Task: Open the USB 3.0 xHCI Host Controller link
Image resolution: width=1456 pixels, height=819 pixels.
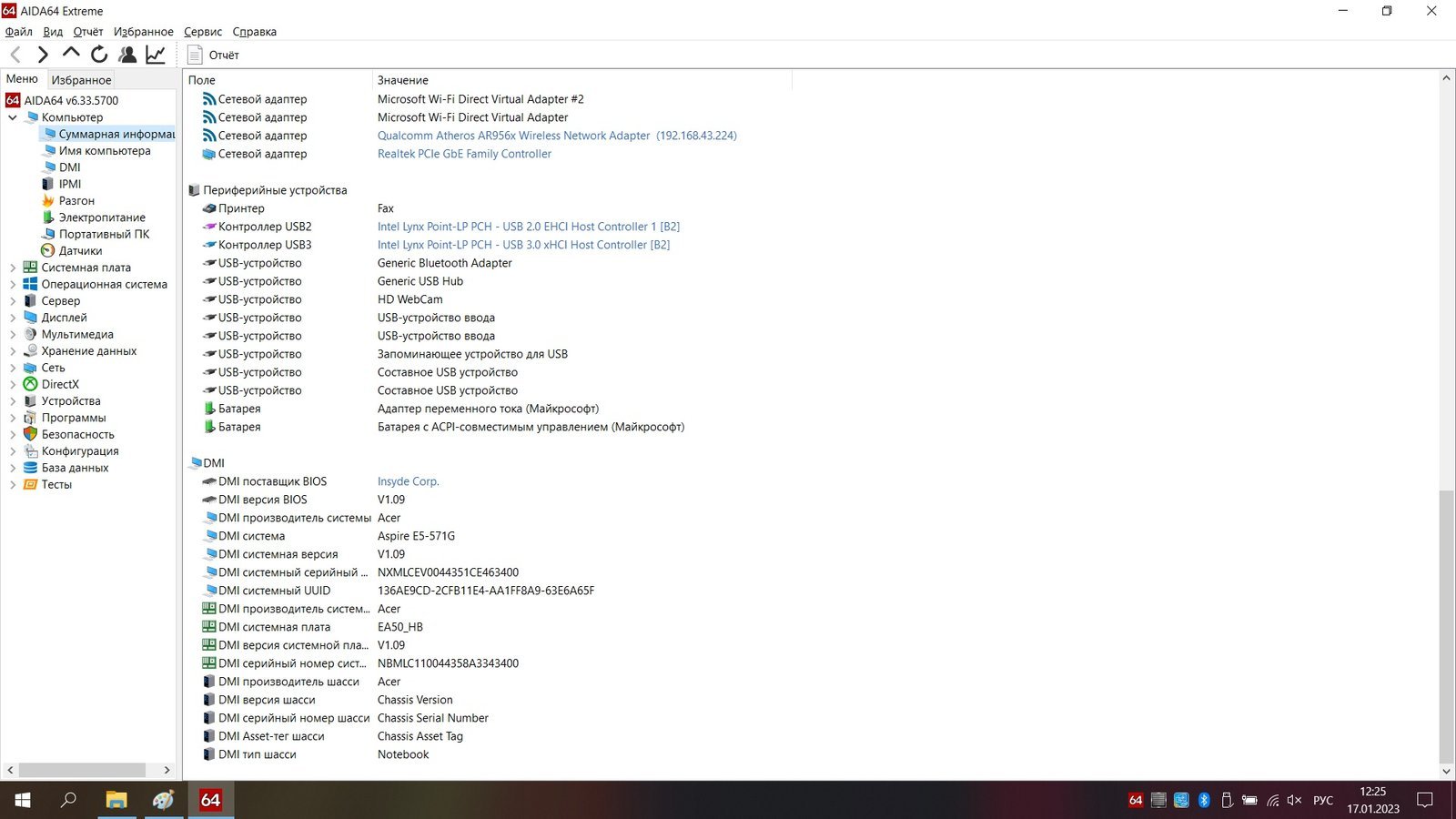Action: (x=523, y=245)
